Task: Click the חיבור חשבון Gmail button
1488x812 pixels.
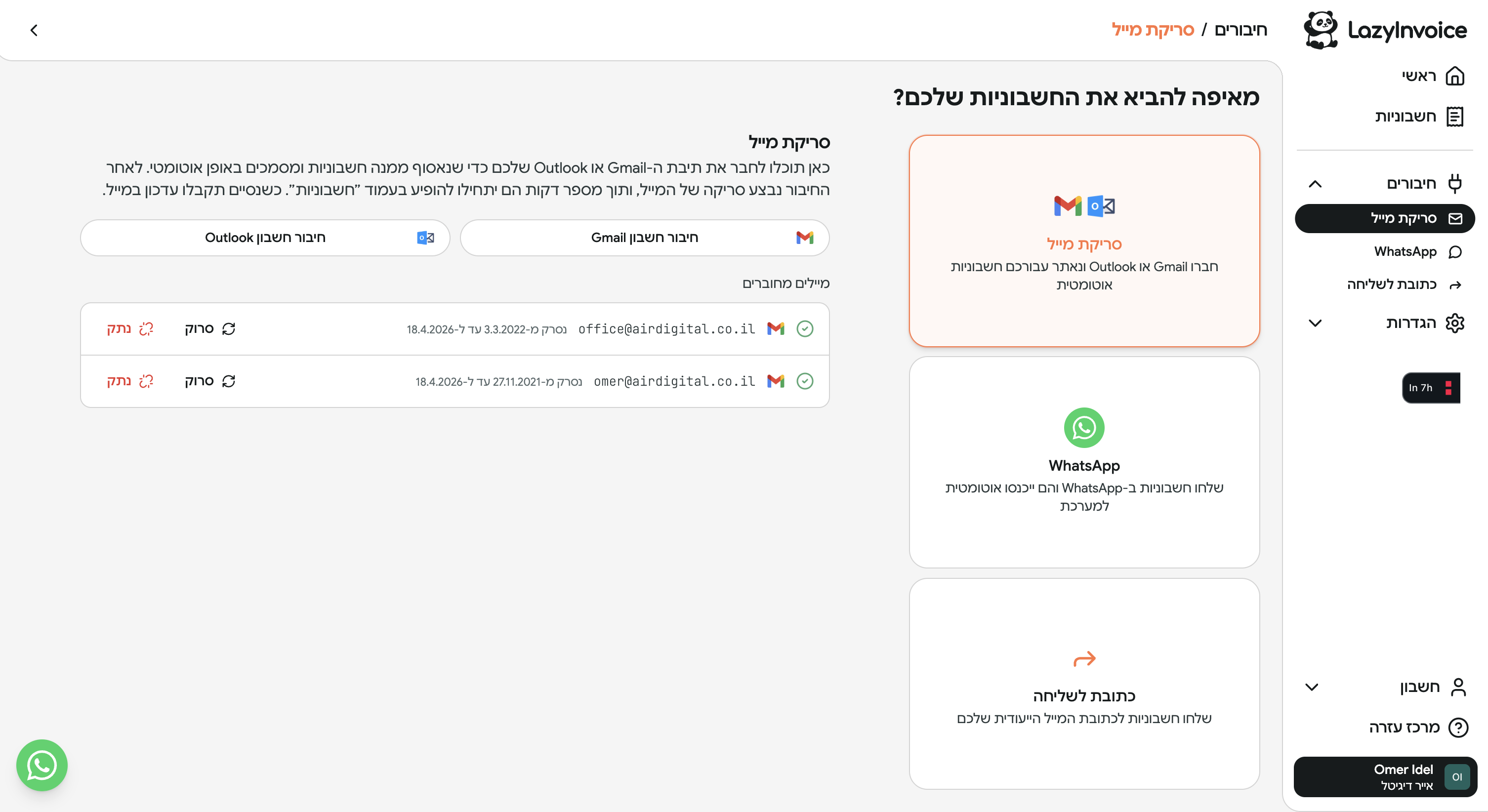Action: click(x=644, y=238)
